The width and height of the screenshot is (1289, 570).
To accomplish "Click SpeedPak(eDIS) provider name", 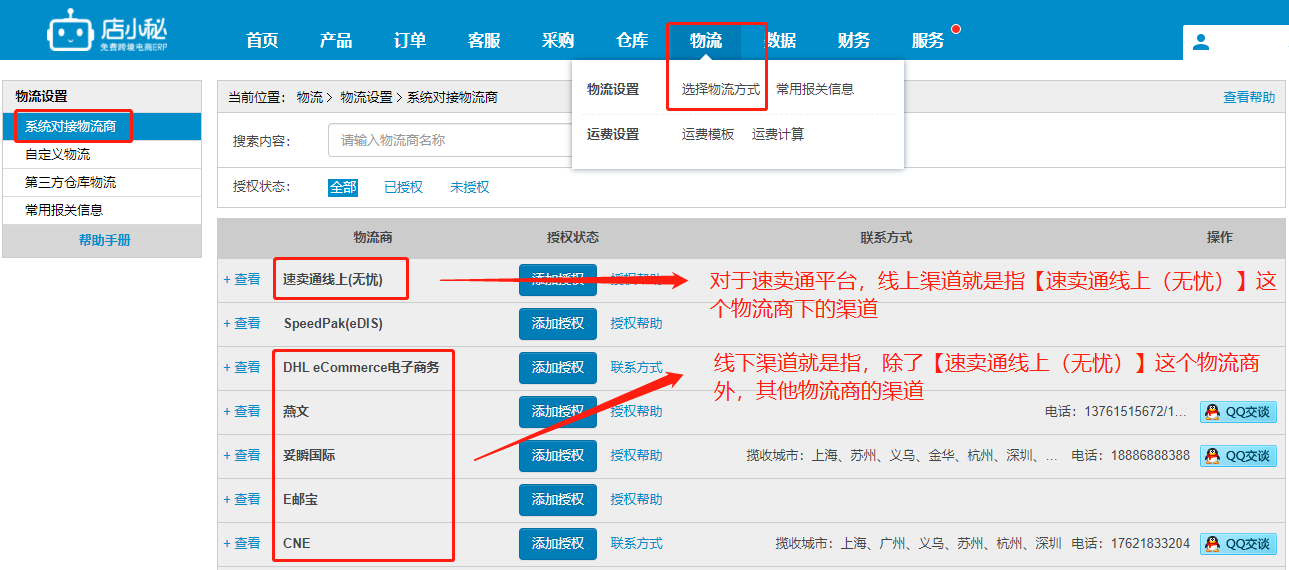I will pos(333,324).
